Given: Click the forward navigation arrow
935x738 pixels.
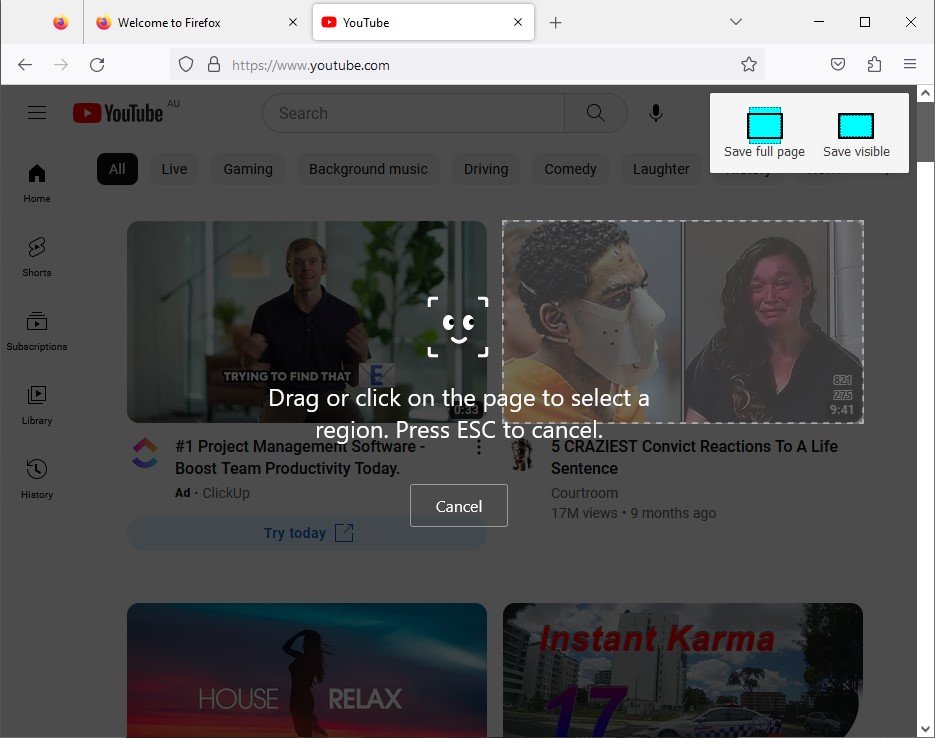Looking at the screenshot, I should [x=61, y=64].
